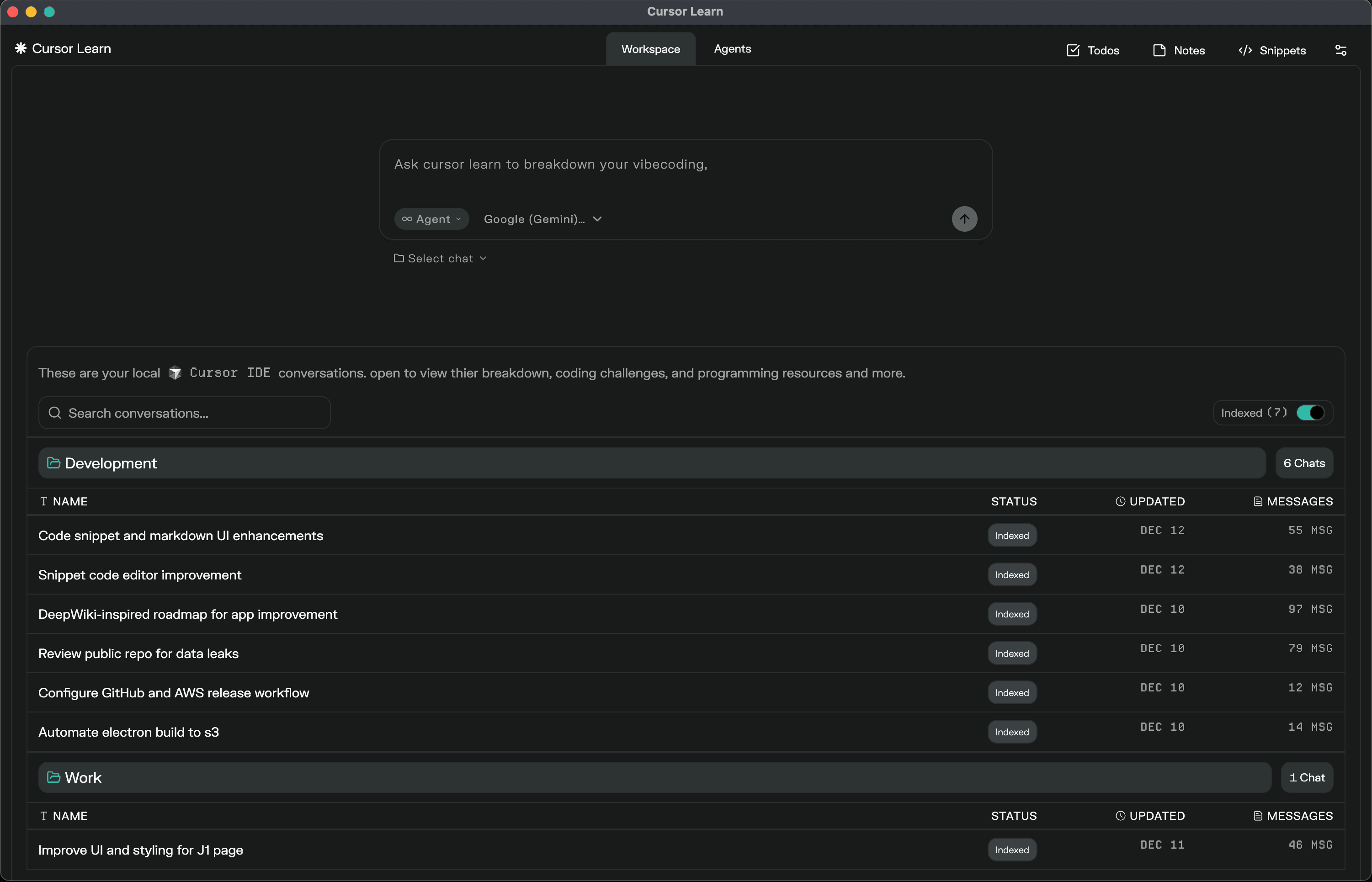Click the Search conversations field
Image resolution: width=1372 pixels, height=882 pixels.
(x=184, y=413)
